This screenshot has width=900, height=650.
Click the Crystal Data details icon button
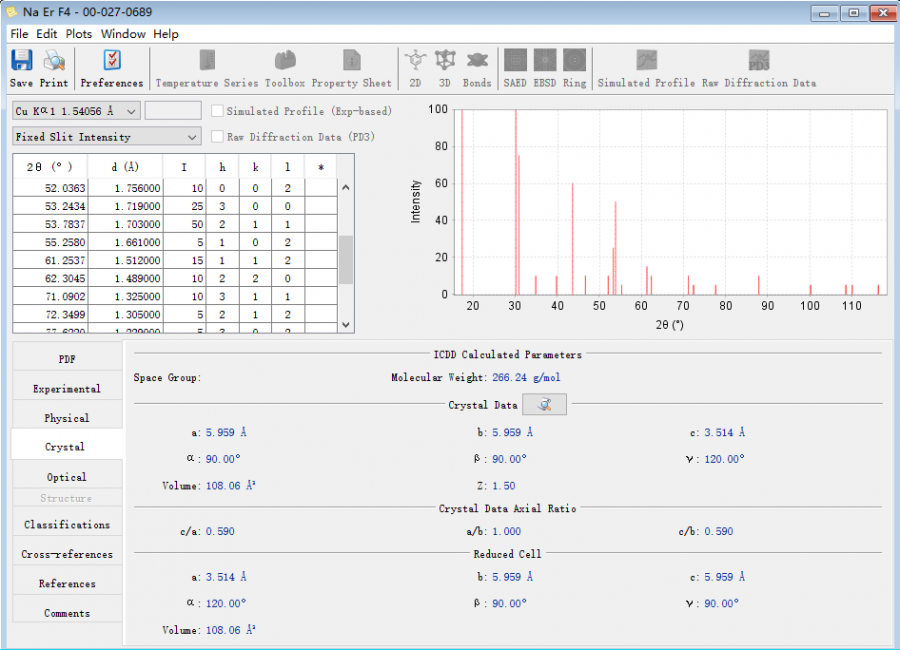[544, 405]
